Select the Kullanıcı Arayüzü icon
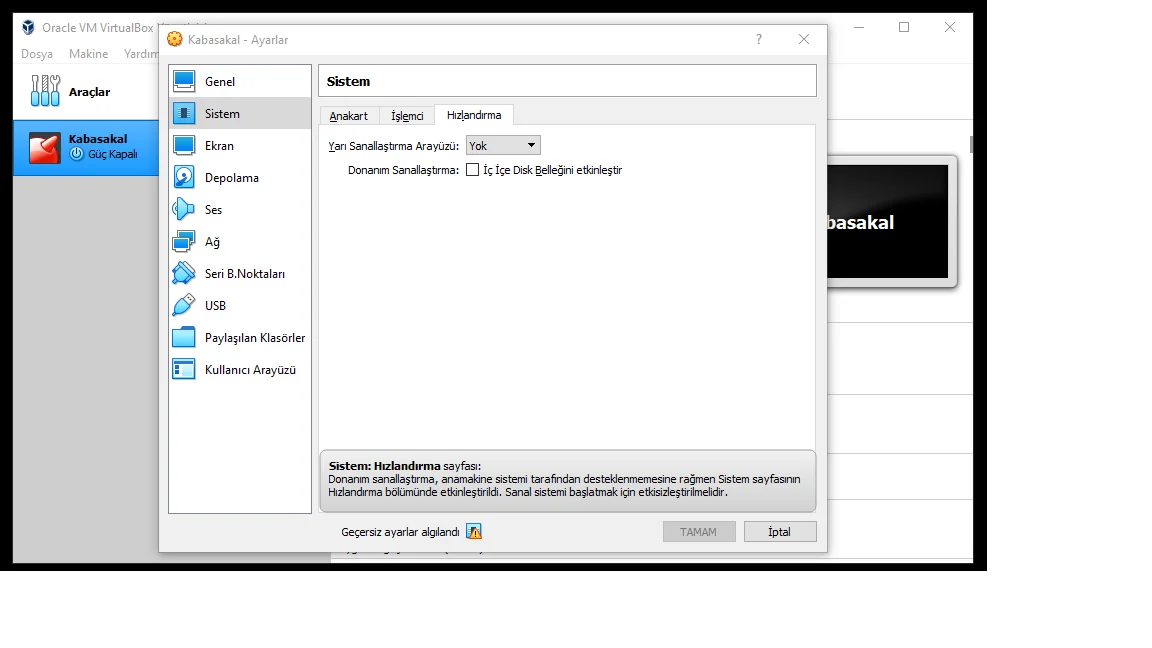The image size is (1152, 648). [184, 369]
